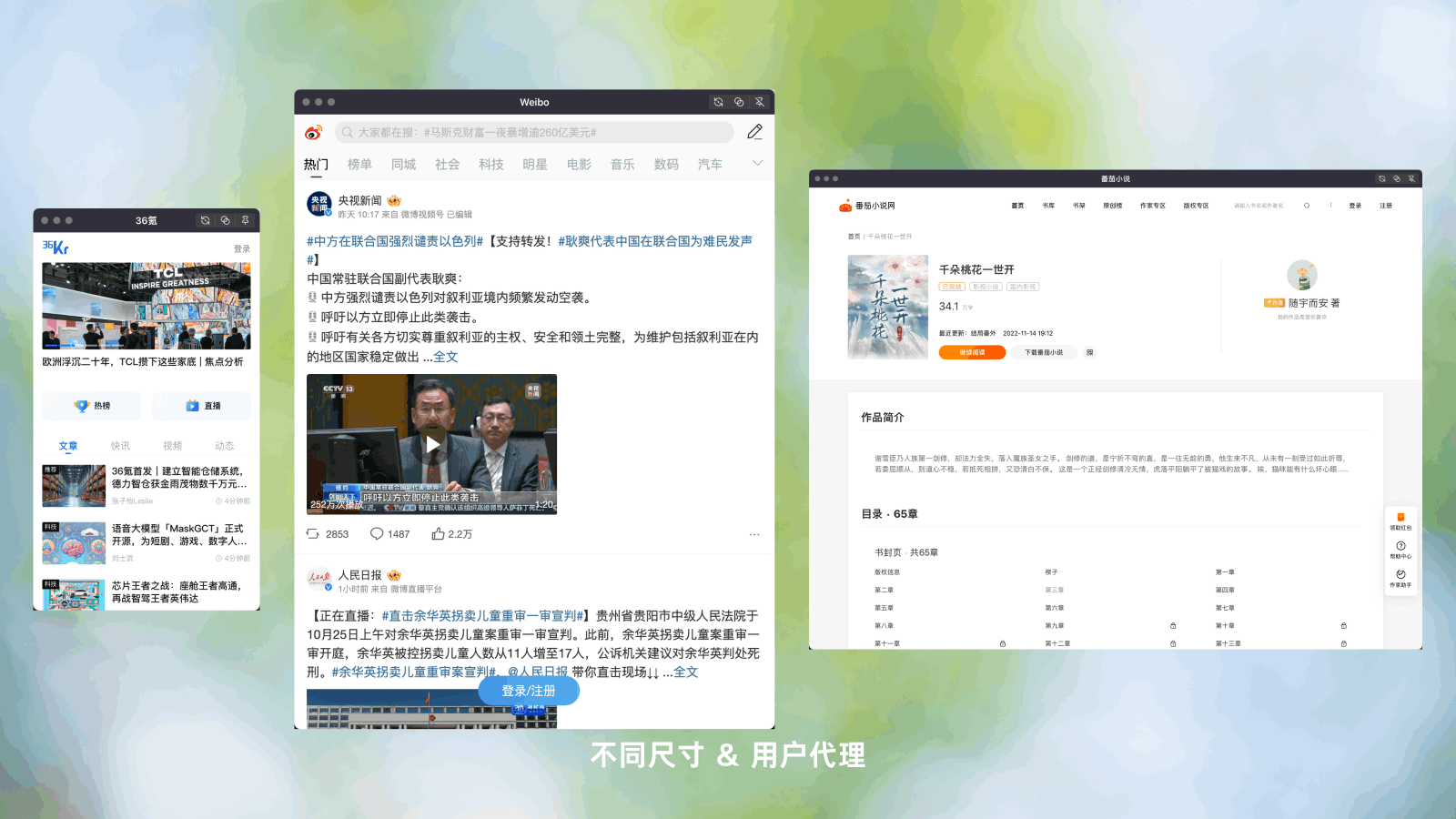Click the QR code icon next to 下载番茄小说

[x=1089, y=352]
